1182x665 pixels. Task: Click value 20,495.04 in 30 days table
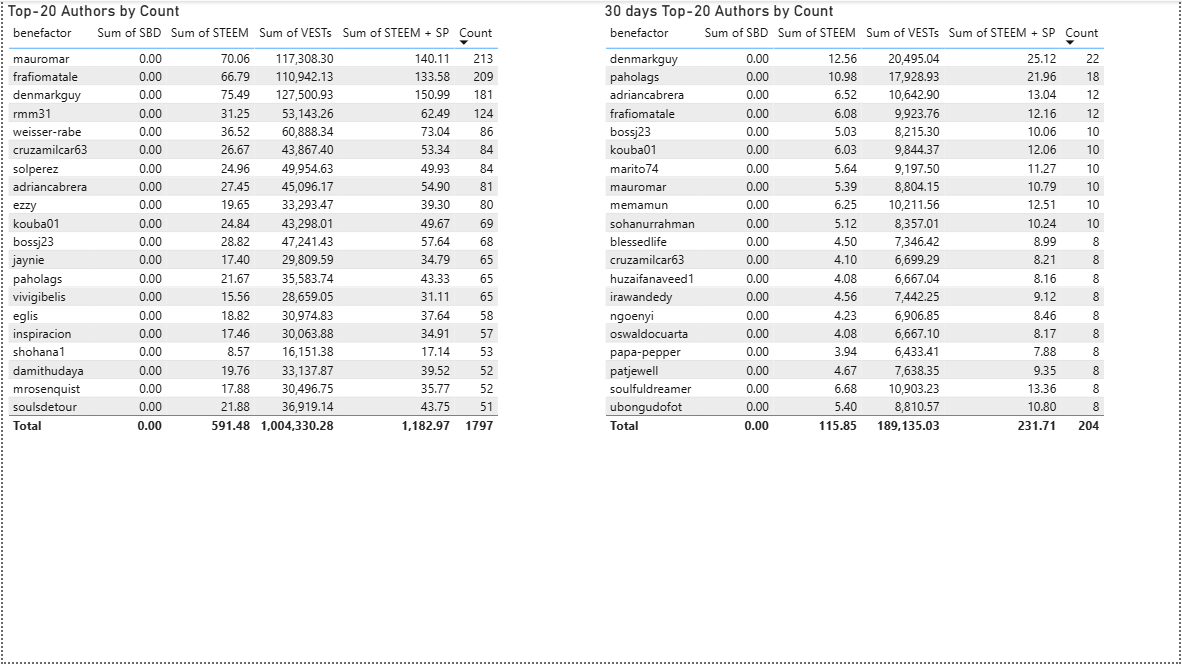(914, 59)
